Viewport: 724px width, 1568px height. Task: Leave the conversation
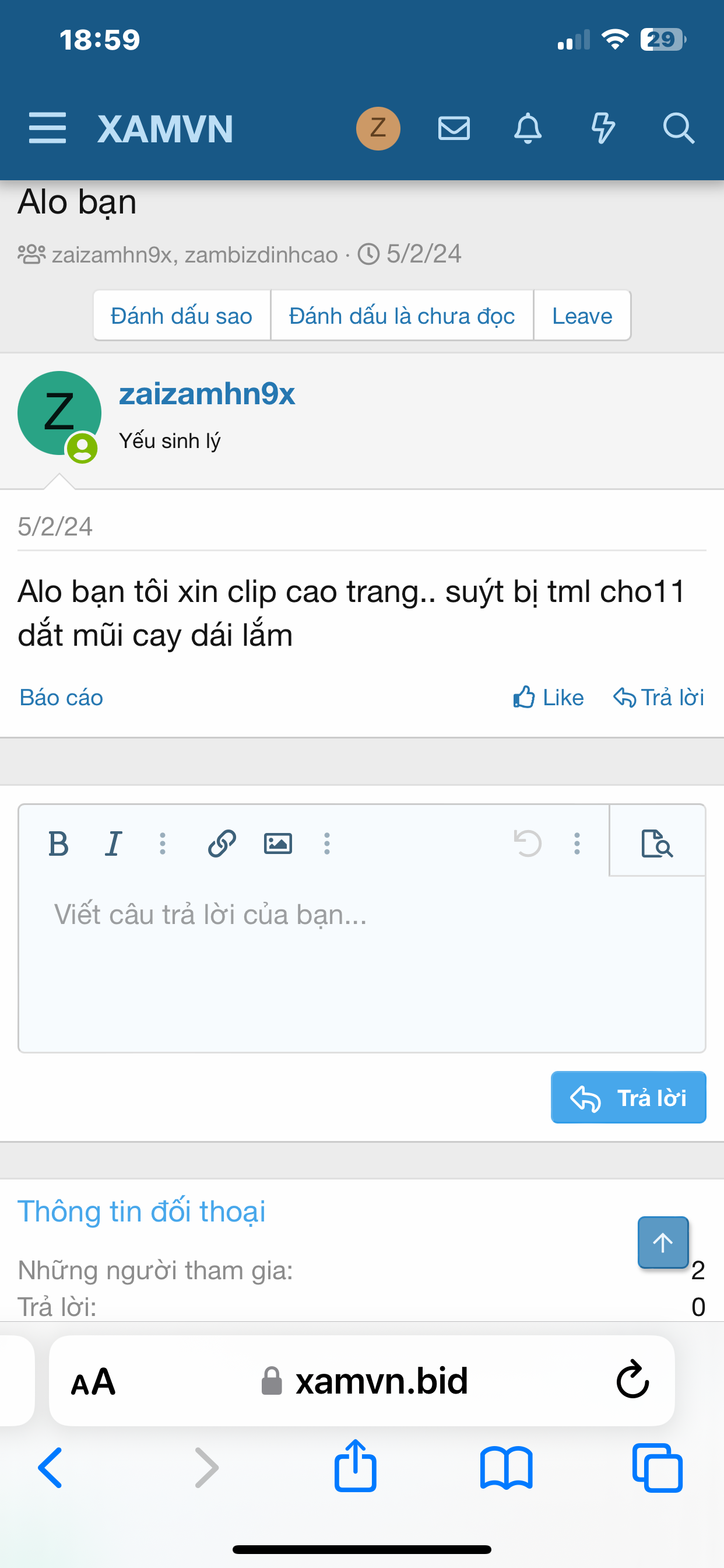[x=582, y=316]
